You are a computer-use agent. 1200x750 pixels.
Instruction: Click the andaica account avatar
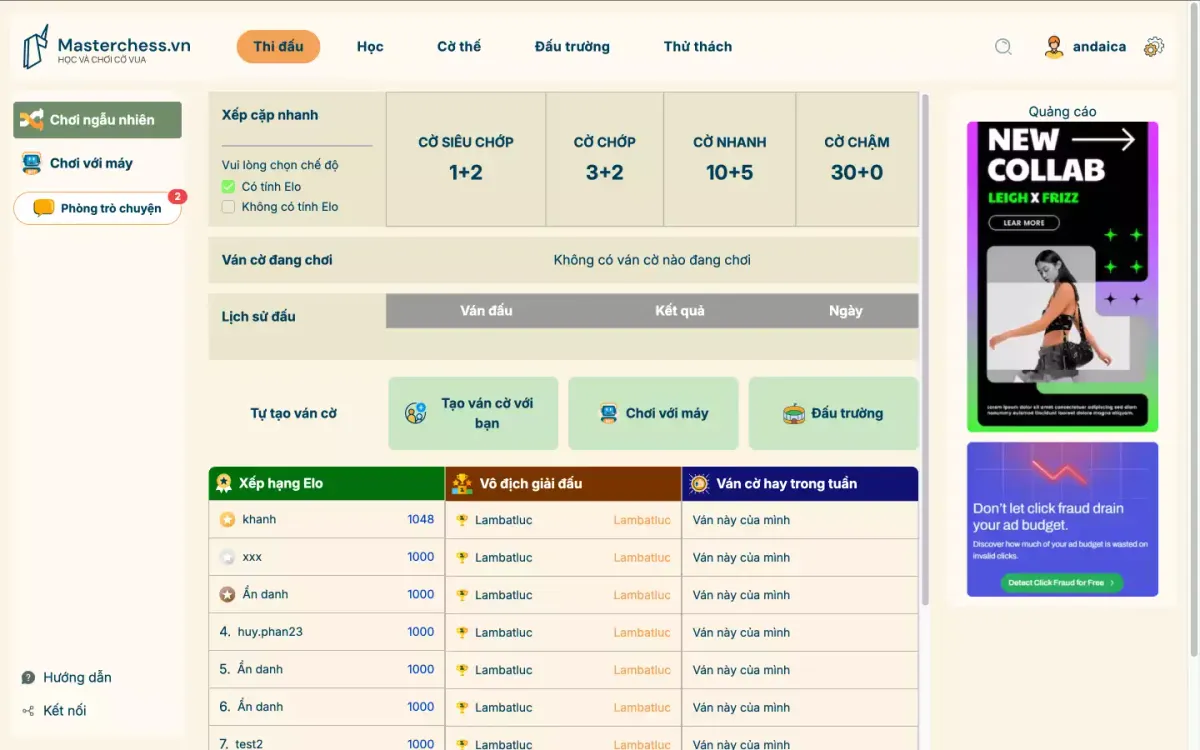1053,46
